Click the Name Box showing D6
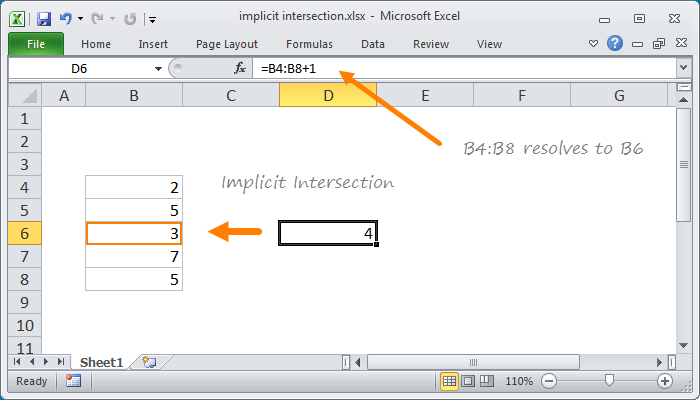The height and width of the screenshot is (400, 700). (79, 69)
